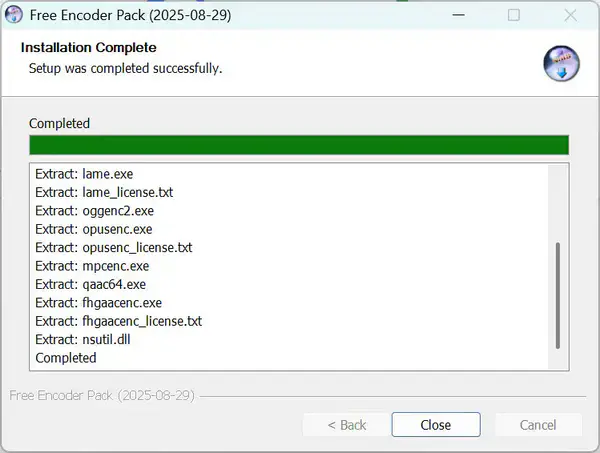Image resolution: width=600 pixels, height=453 pixels.
Task: Select the 'Extract: lame_license.txt' log entry
Action: [x=104, y=192]
